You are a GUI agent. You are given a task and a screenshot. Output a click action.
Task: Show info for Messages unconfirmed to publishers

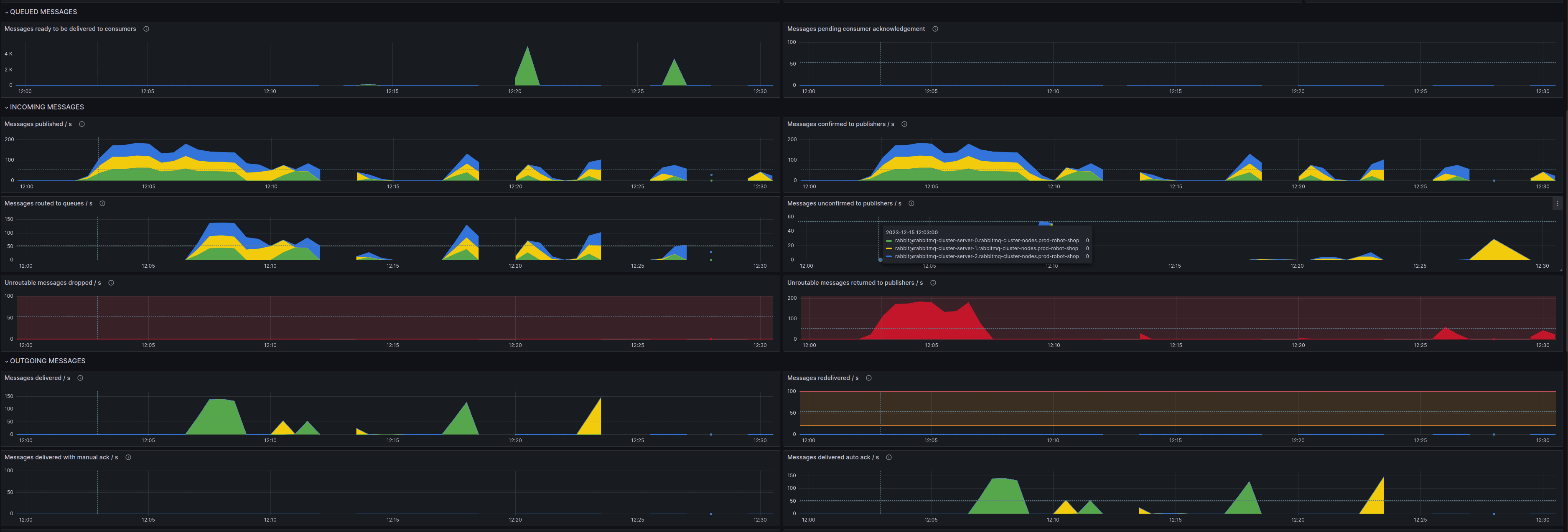pos(911,204)
